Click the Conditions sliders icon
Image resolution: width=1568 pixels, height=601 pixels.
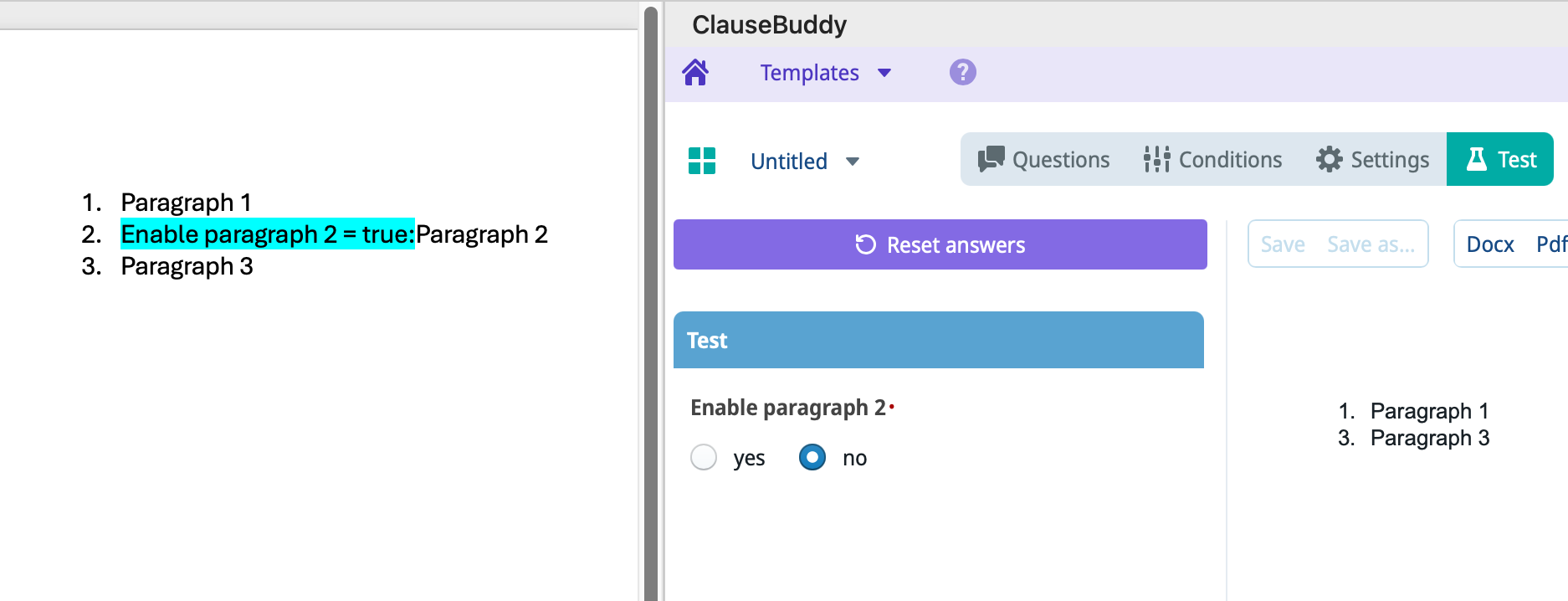point(1156,159)
